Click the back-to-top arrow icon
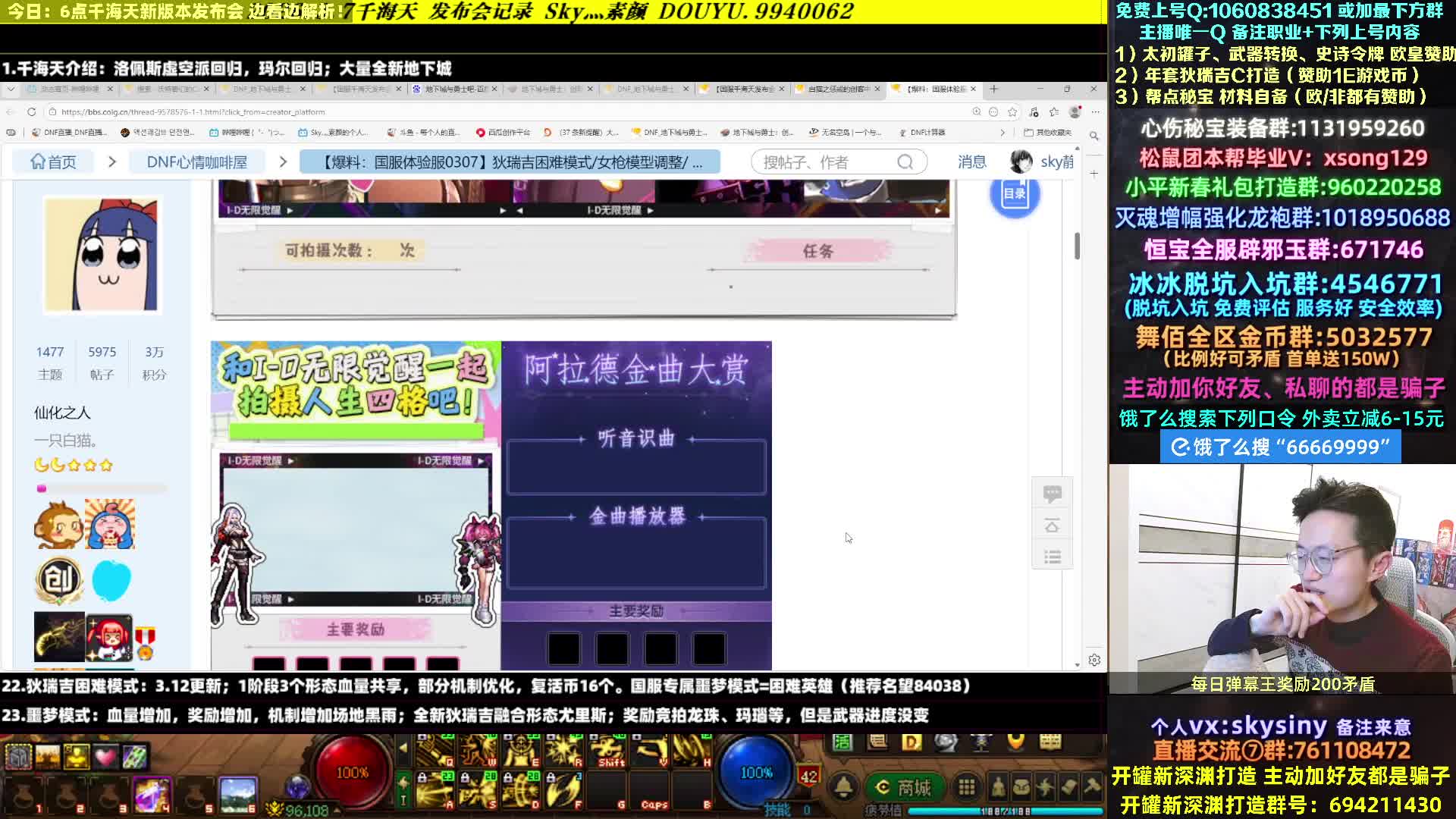This screenshot has width=1456, height=819. point(1052,526)
